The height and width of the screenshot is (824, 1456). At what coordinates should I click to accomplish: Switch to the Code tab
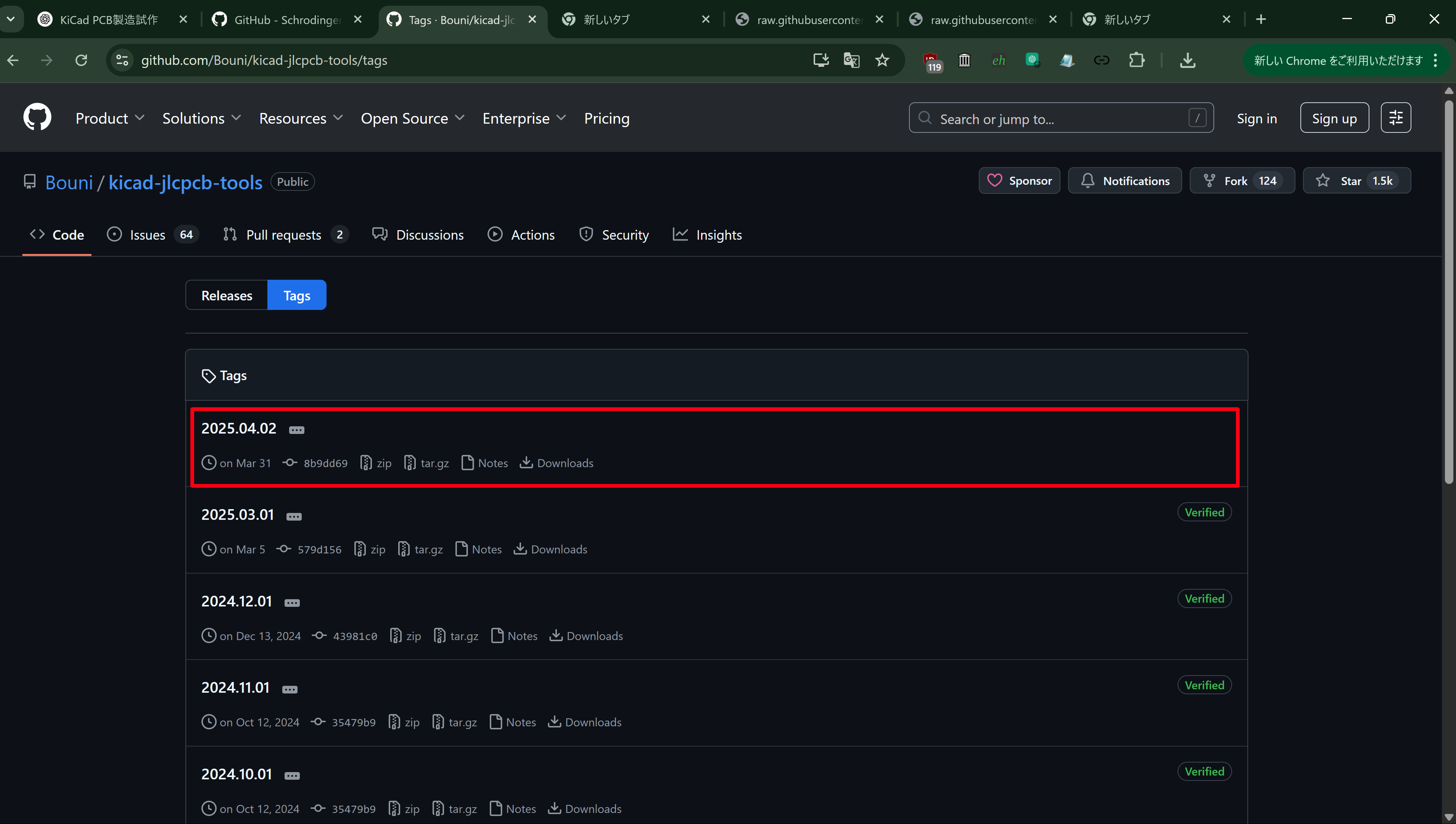56,235
